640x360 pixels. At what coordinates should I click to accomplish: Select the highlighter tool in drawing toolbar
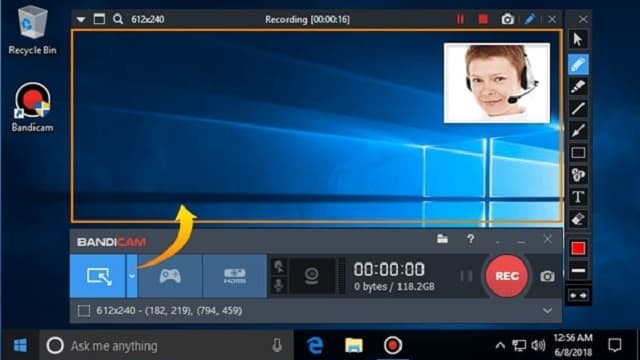pyautogui.click(x=578, y=87)
